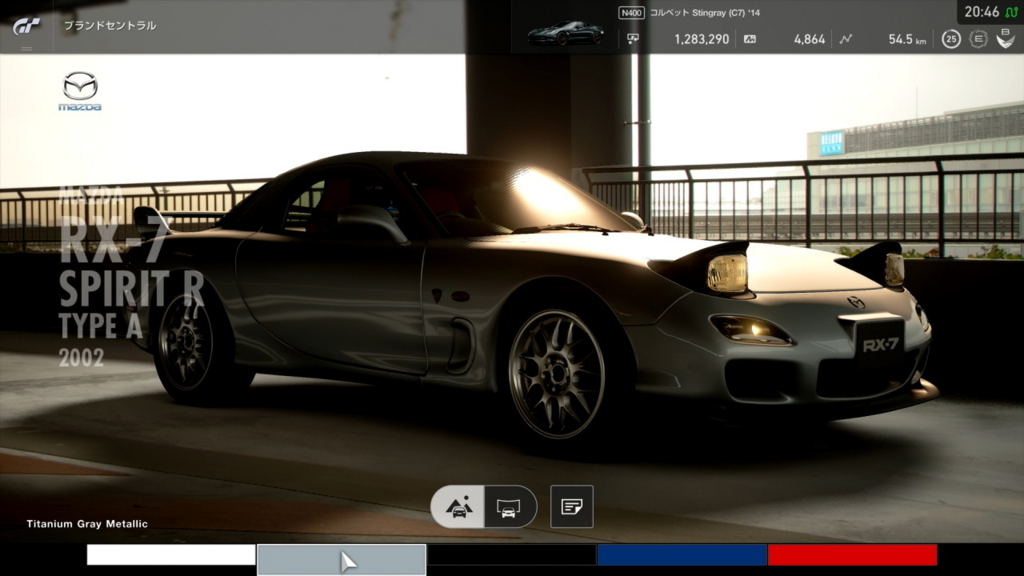This screenshot has width=1024, height=576.
Task: Choose the Titanium Gray Metallic swatch
Action: coord(342,560)
